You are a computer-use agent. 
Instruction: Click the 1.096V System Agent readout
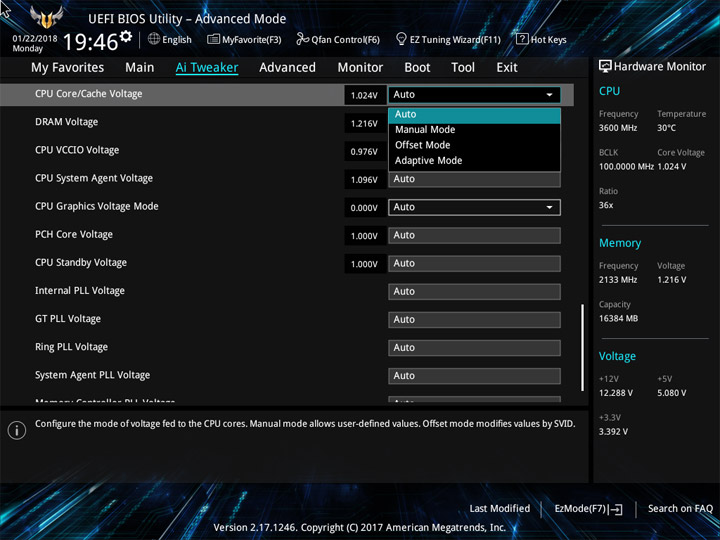(x=364, y=180)
